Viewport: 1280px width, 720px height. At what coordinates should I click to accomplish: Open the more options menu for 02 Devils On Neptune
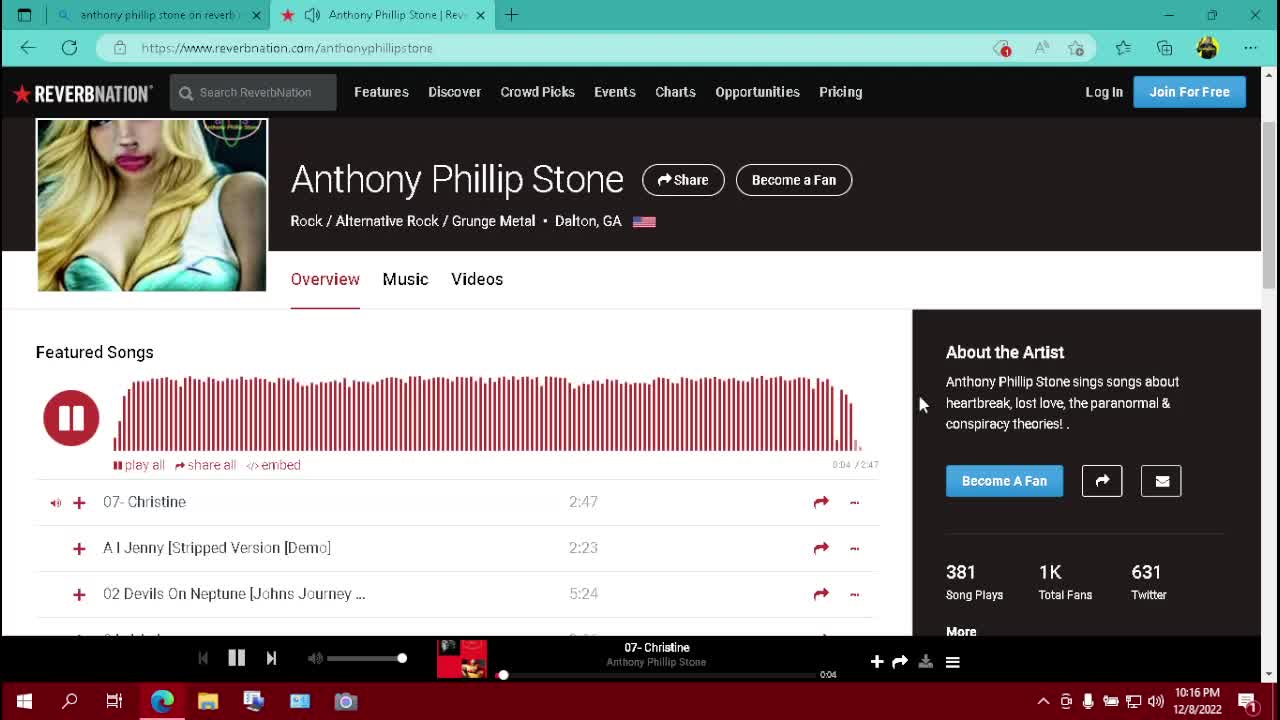[x=854, y=594]
